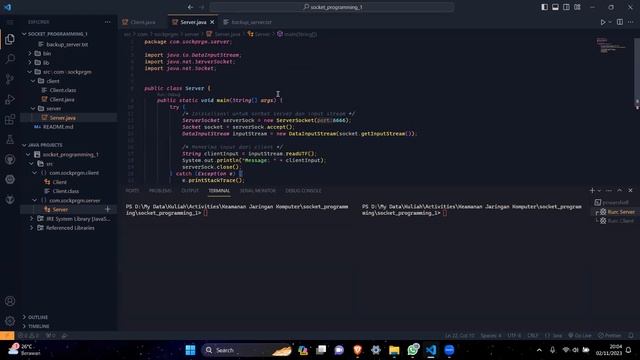640x360 pixels.
Task: Open the Testing flask view
Action: click(x=10, y=139)
